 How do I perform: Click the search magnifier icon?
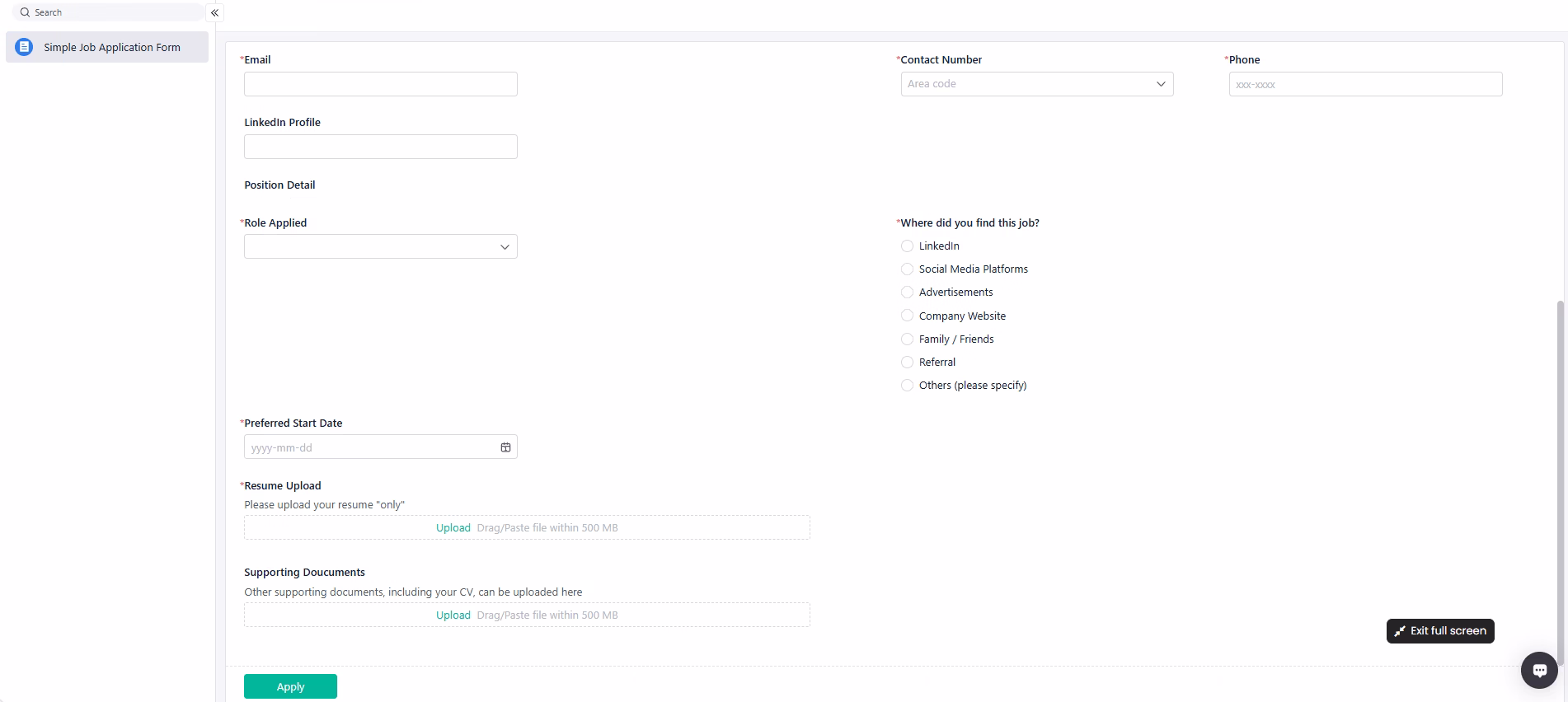coord(25,12)
